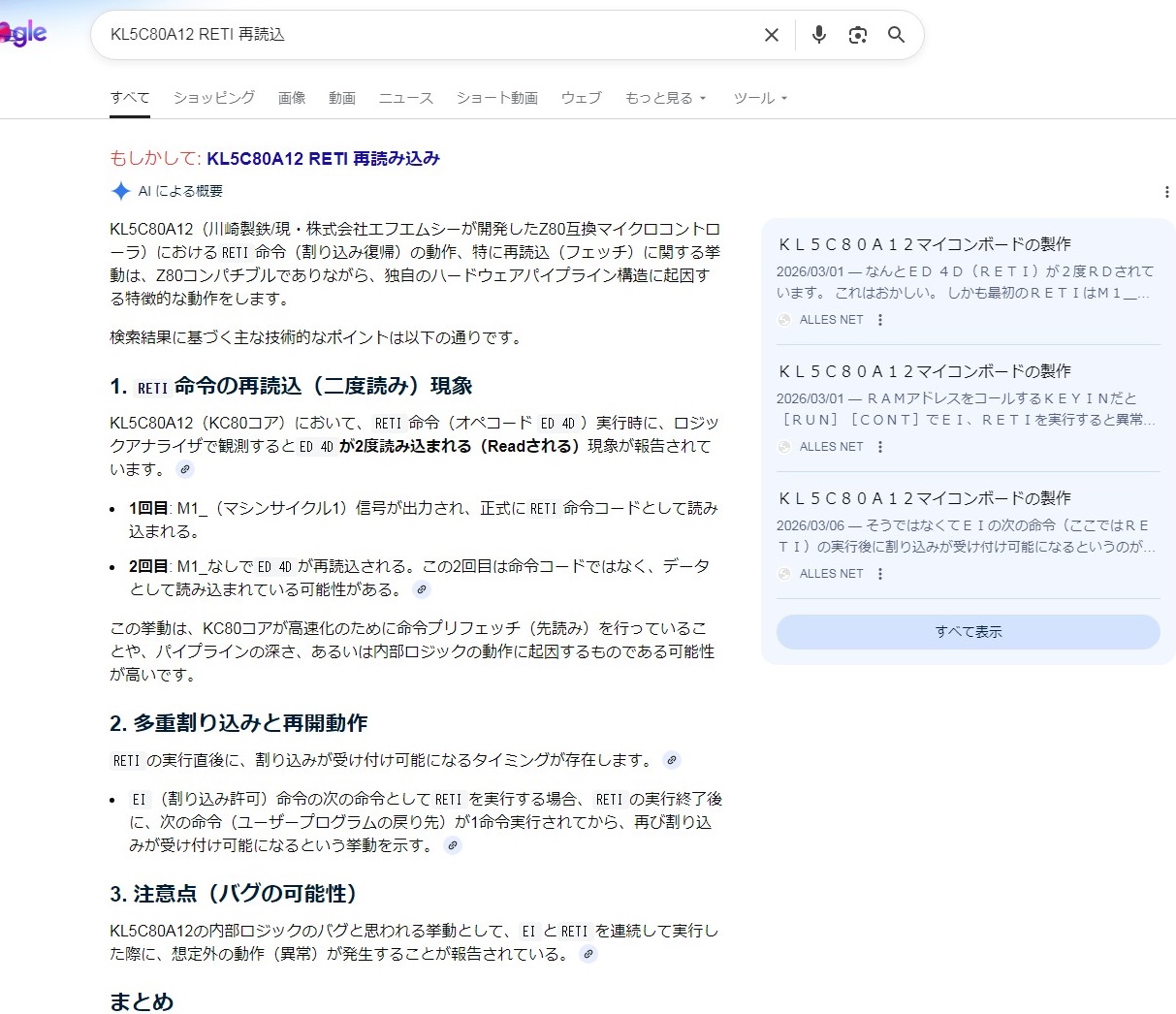Open the three-dot menu beside third ALLES NET source
The image size is (1176, 1014).
880,574
